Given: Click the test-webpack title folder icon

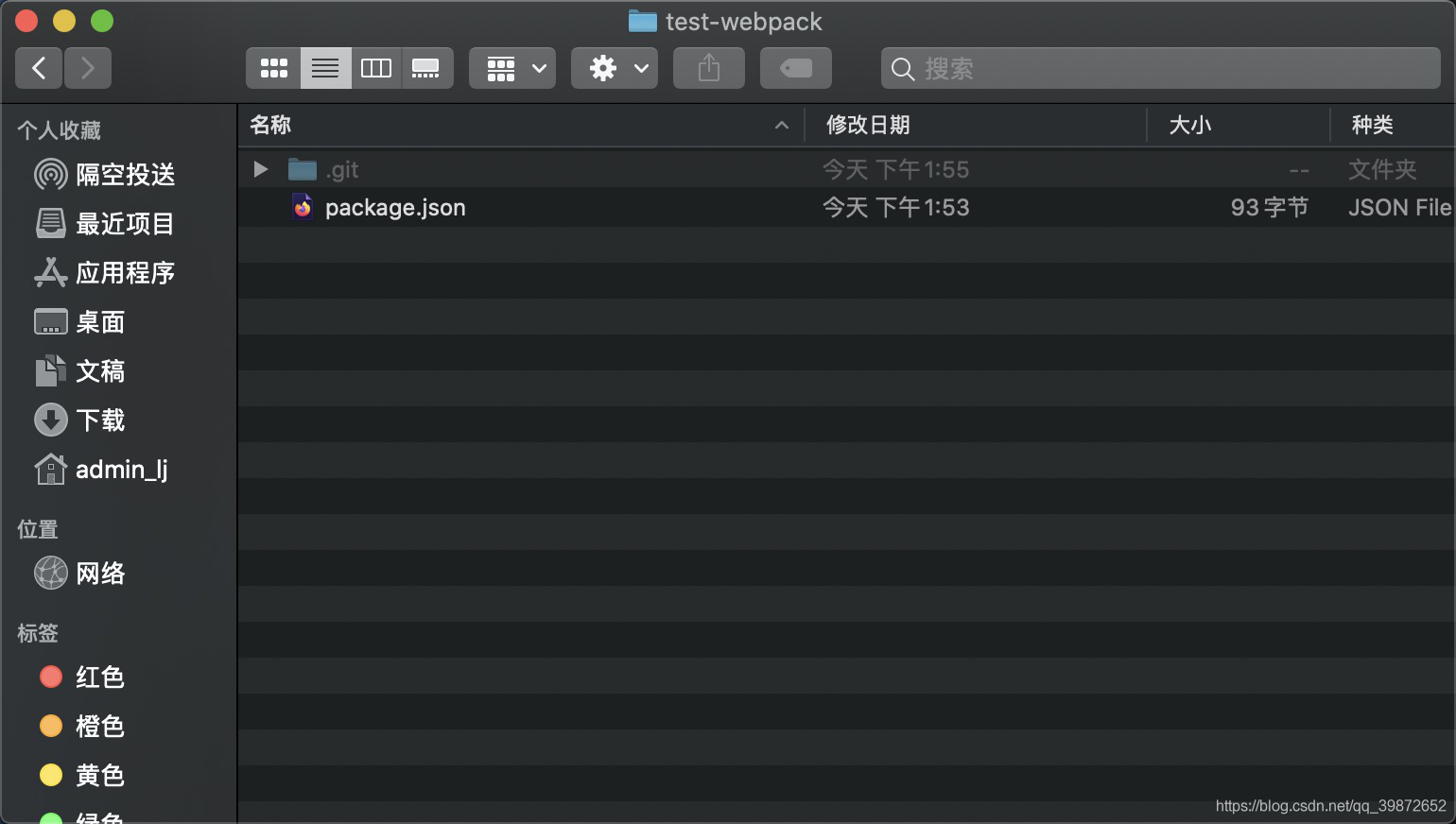Looking at the screenshot, I should (x=643, y=21).
